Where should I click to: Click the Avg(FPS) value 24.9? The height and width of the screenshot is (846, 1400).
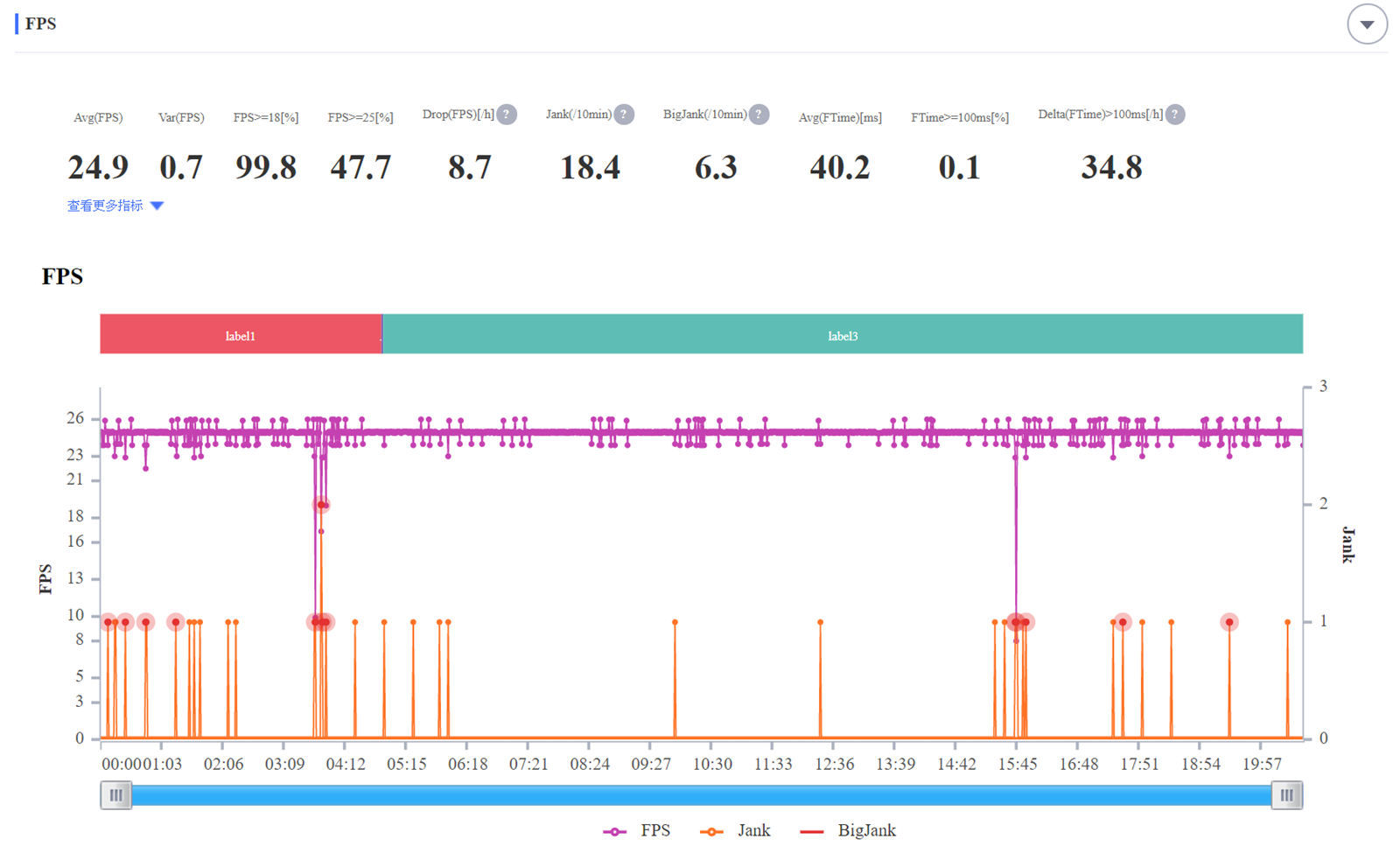pos(98,167)
